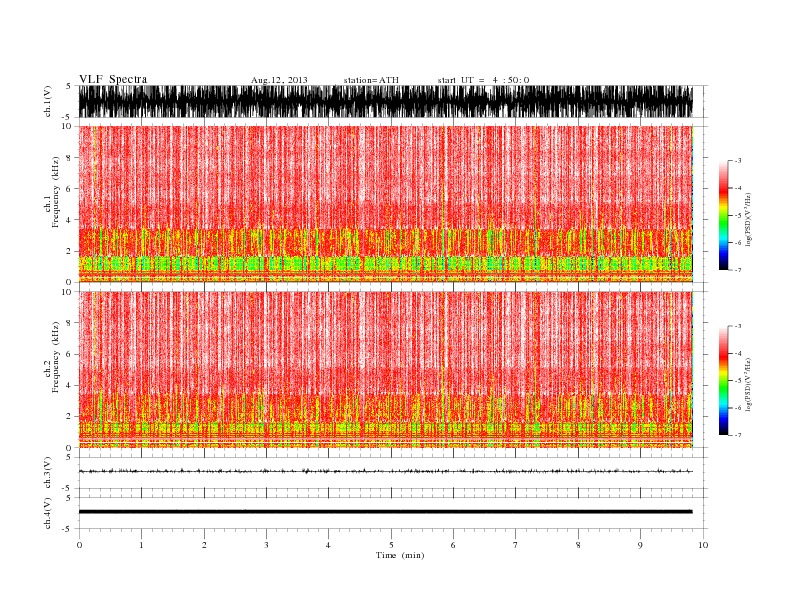Click the "10" kHz tick on ch.1 frequency axis
The image size is (792, 612).
(67, 126)
